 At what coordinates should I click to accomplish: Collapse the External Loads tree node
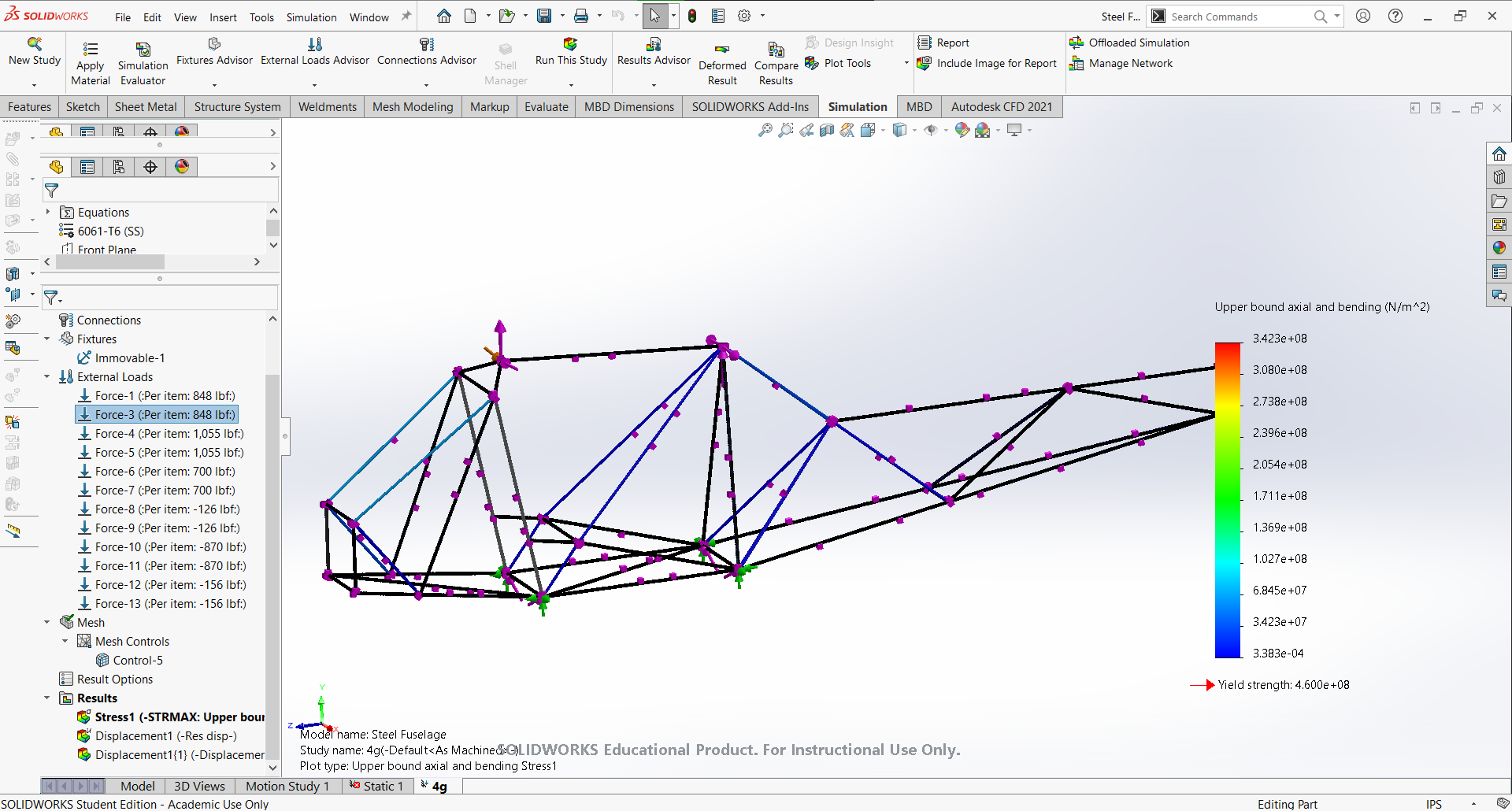(47, 377)
